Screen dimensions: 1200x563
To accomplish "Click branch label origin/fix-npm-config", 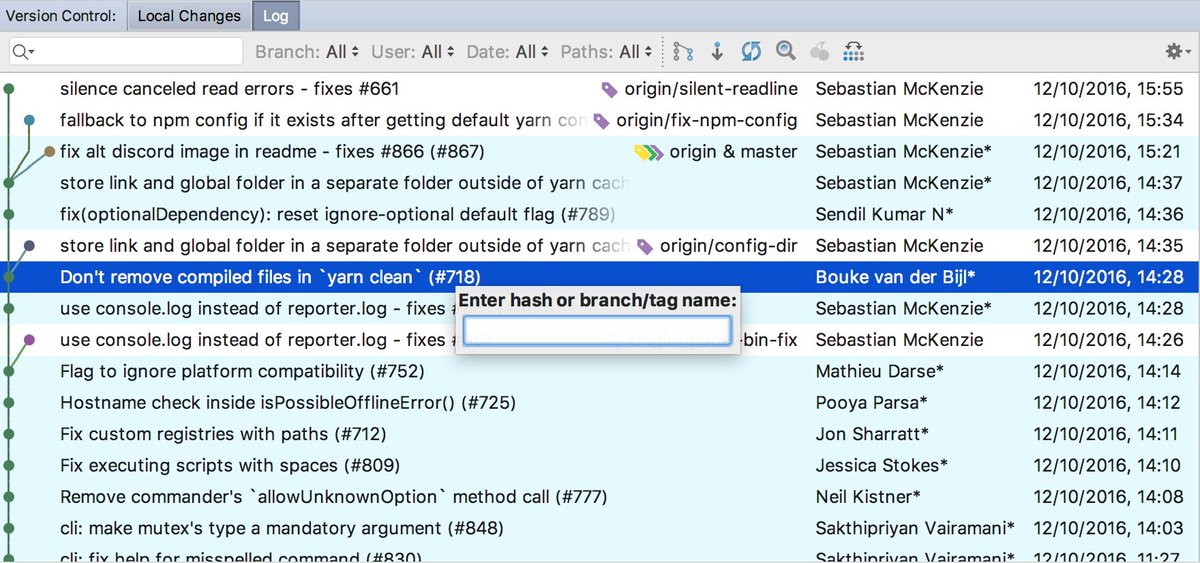I will coord(707,120).
